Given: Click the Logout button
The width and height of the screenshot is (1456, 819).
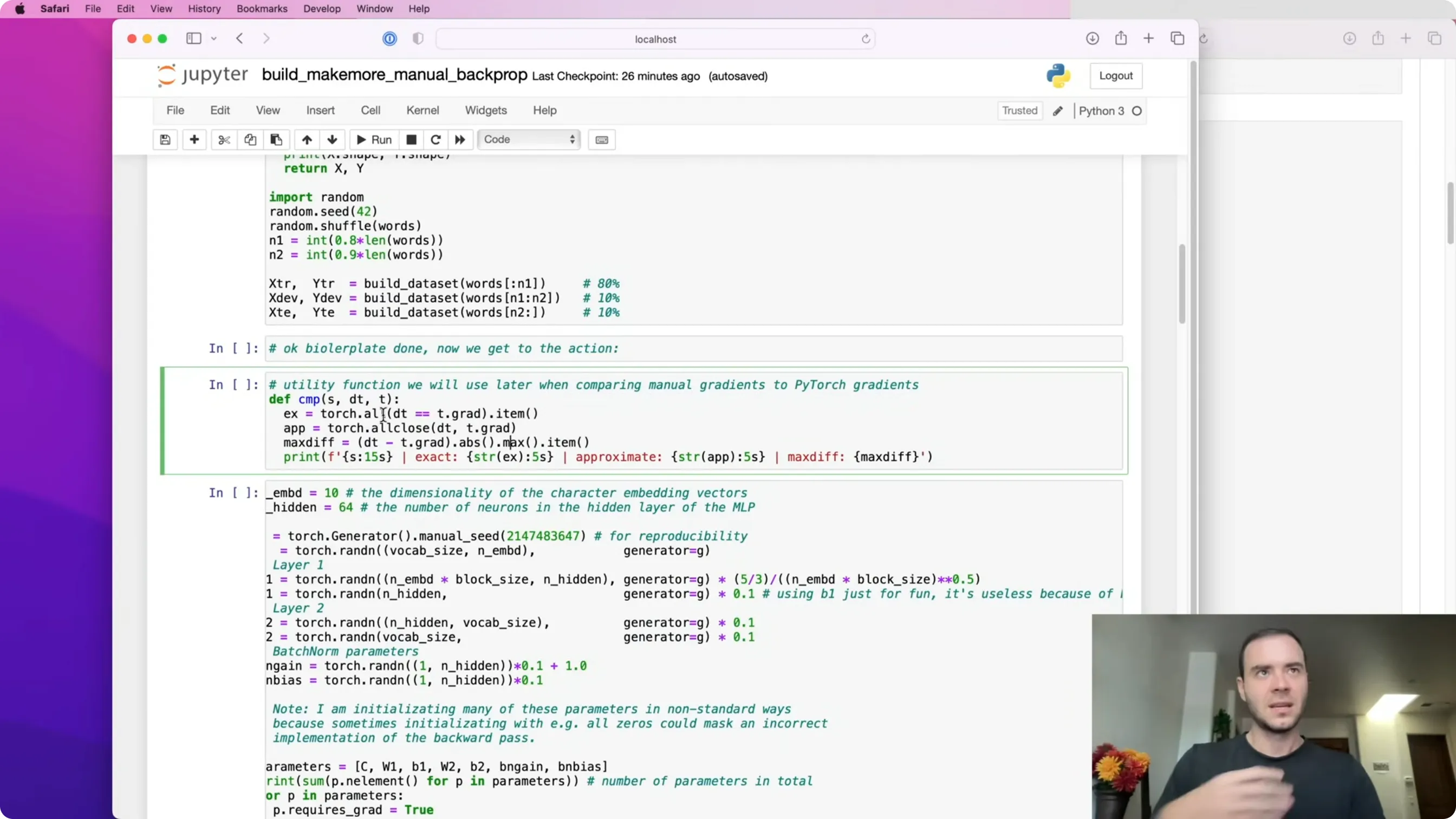Looking at the screenshot, I should [1116, 76].
